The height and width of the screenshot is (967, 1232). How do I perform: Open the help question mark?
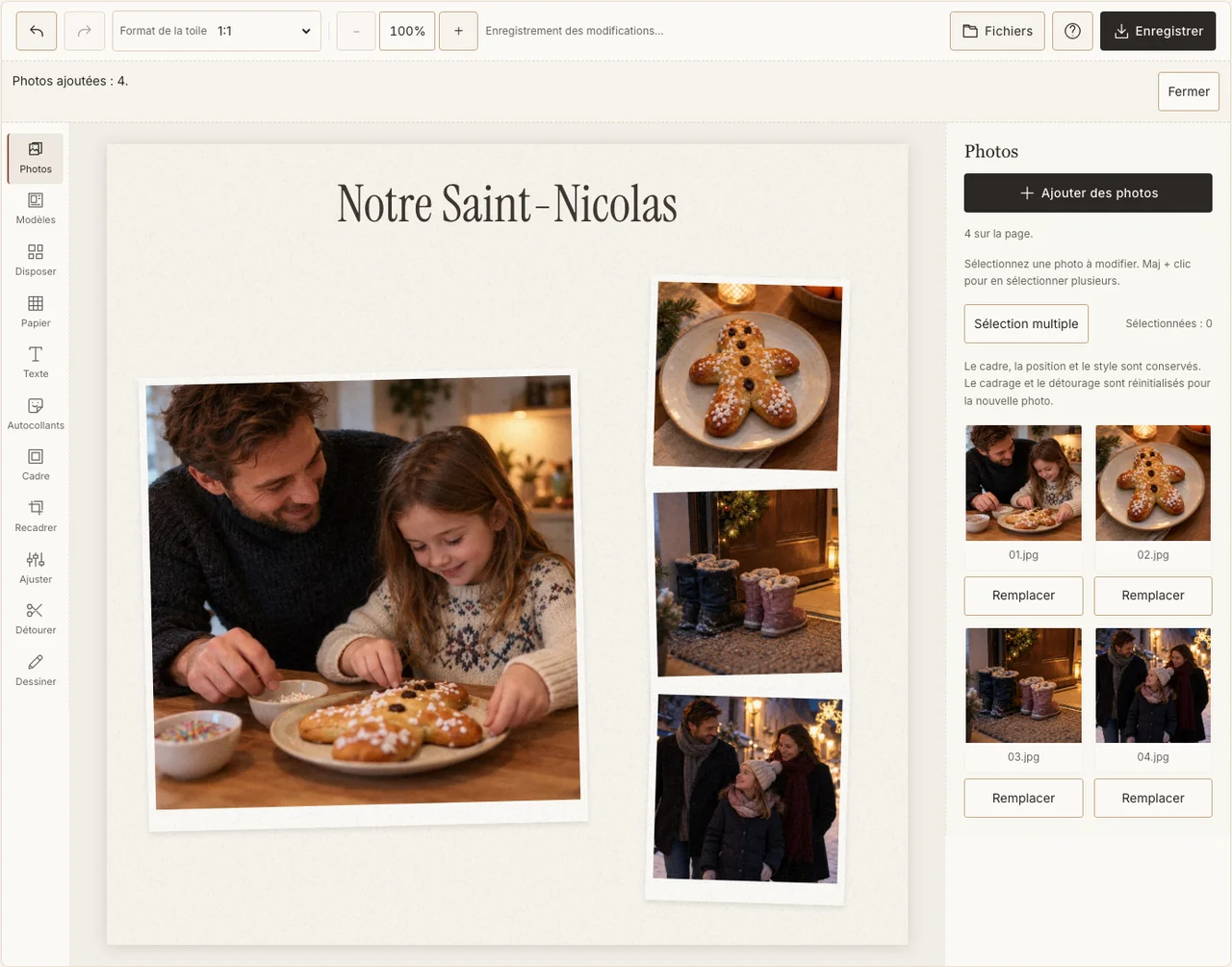click(1072, 31)
